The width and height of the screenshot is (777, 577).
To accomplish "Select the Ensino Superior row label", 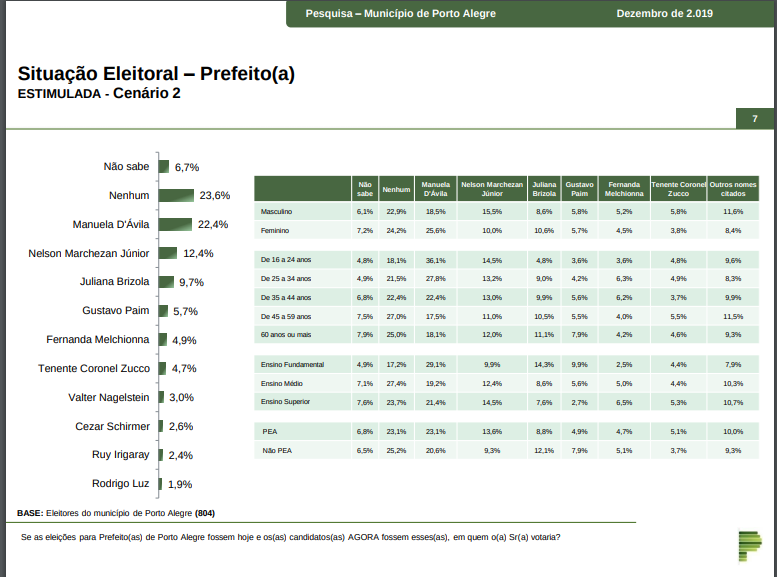I will click(286, 401).
